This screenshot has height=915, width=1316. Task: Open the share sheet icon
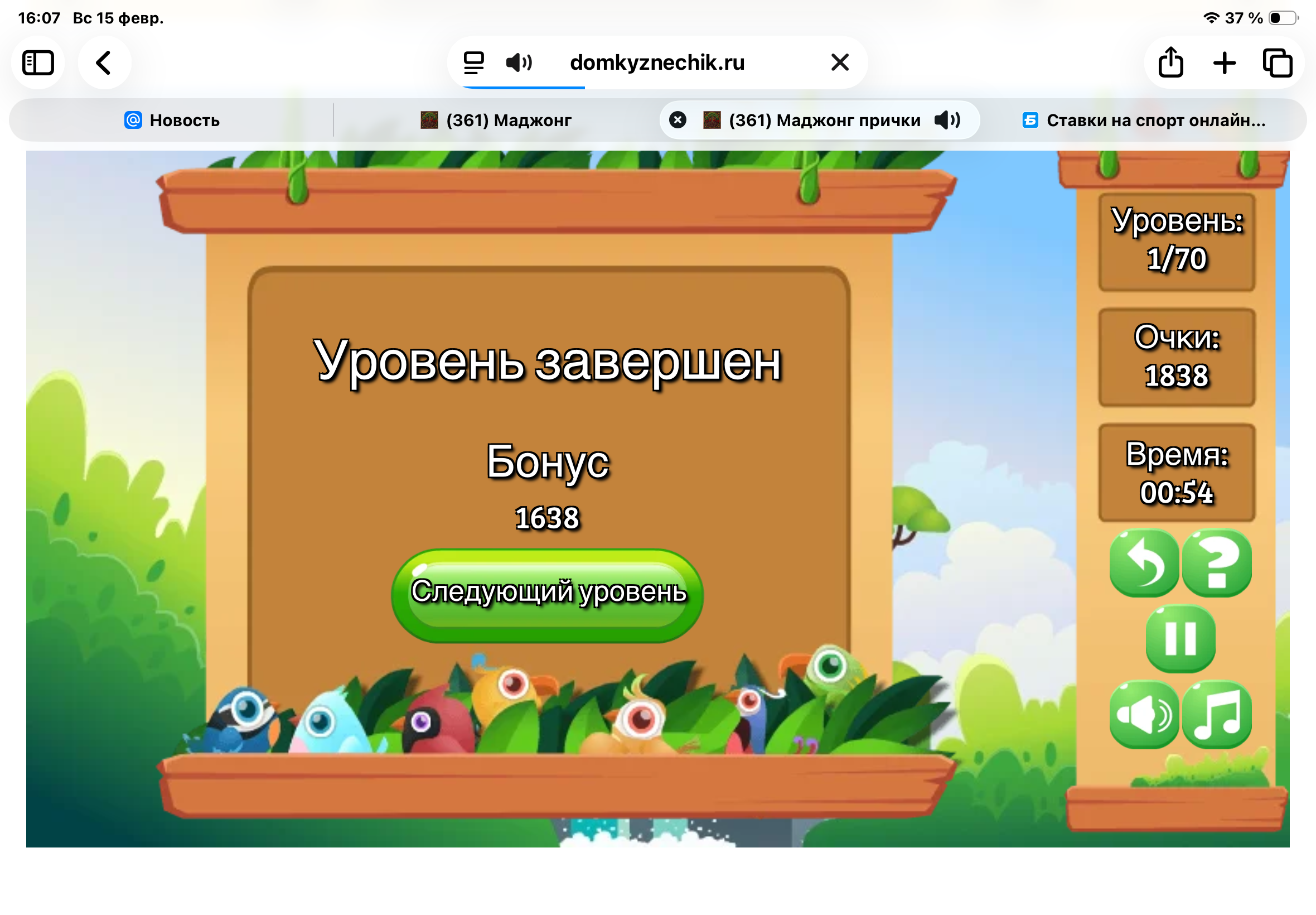coord(1170,62)
